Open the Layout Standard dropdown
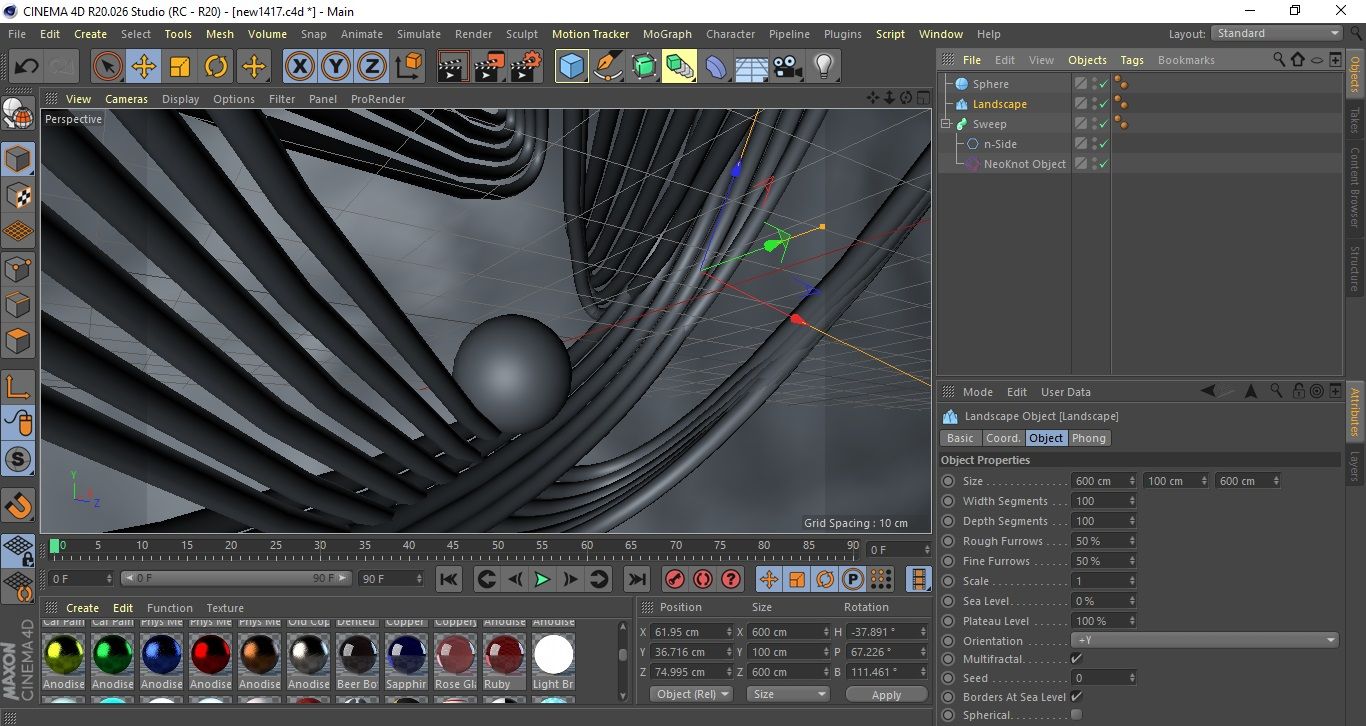Image resolution: width=1366 pixels, height=726 pixels. click(1277, 33)
